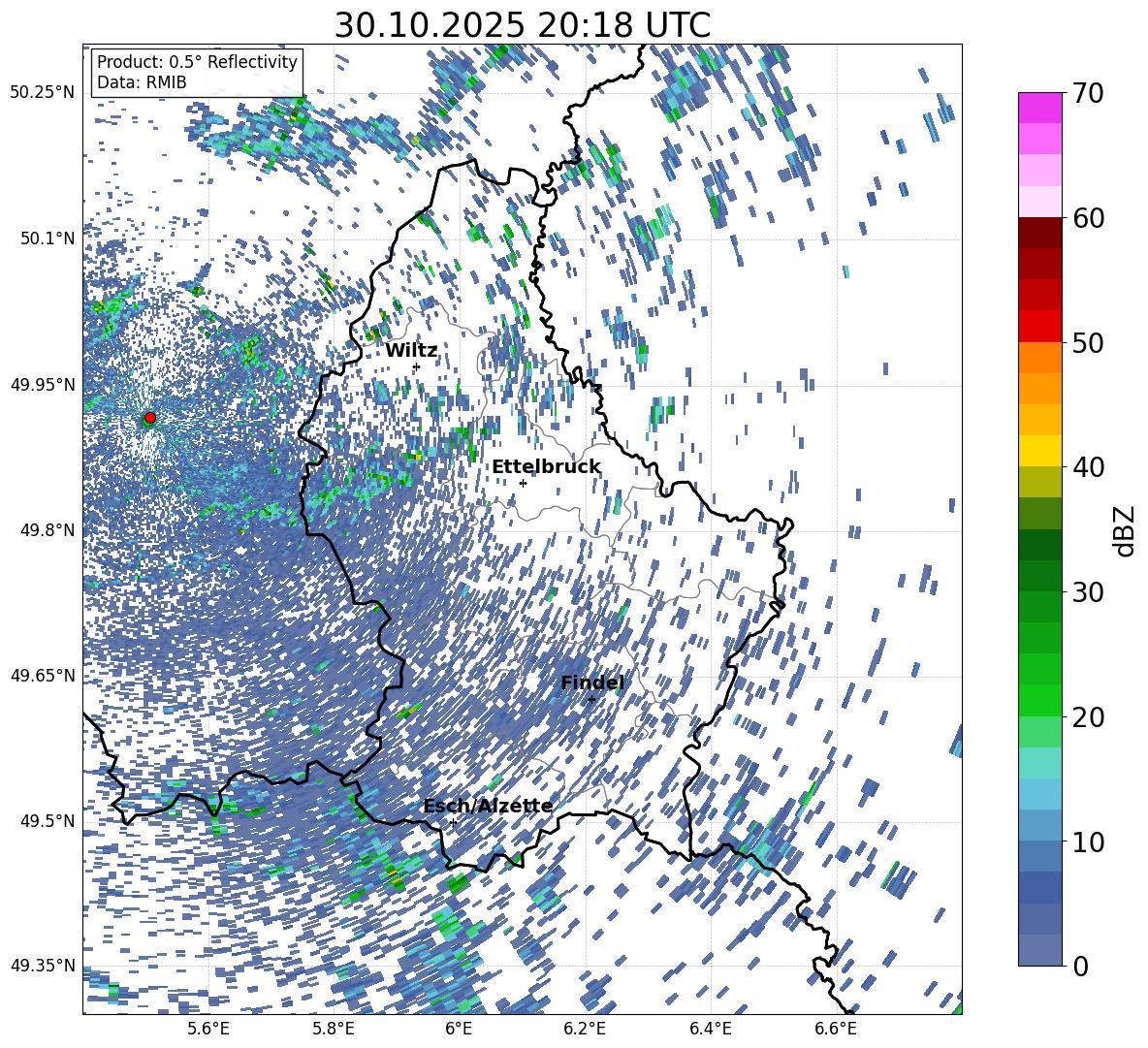Click the 49.8°N latitude label
This screenshot has width=1148, height=1048.
click(x=48, y=530)
